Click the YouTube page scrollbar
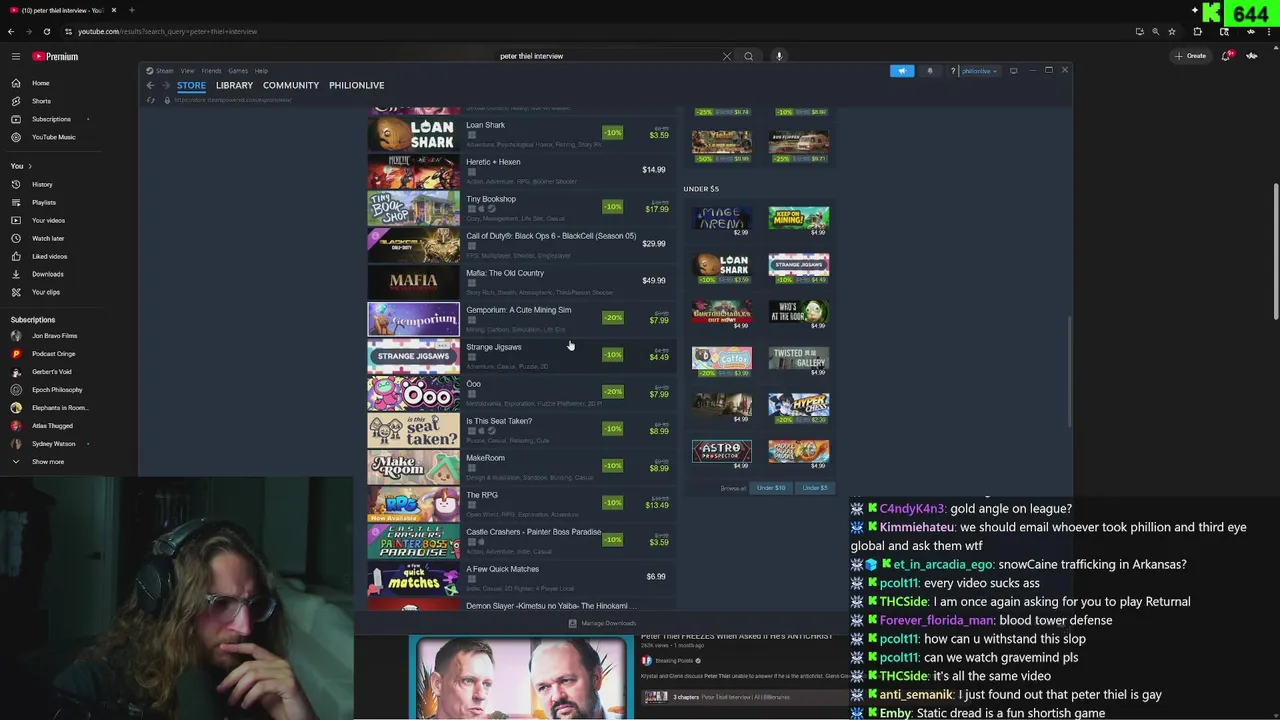This screenshot has height=720, width=1280. 1275,250
